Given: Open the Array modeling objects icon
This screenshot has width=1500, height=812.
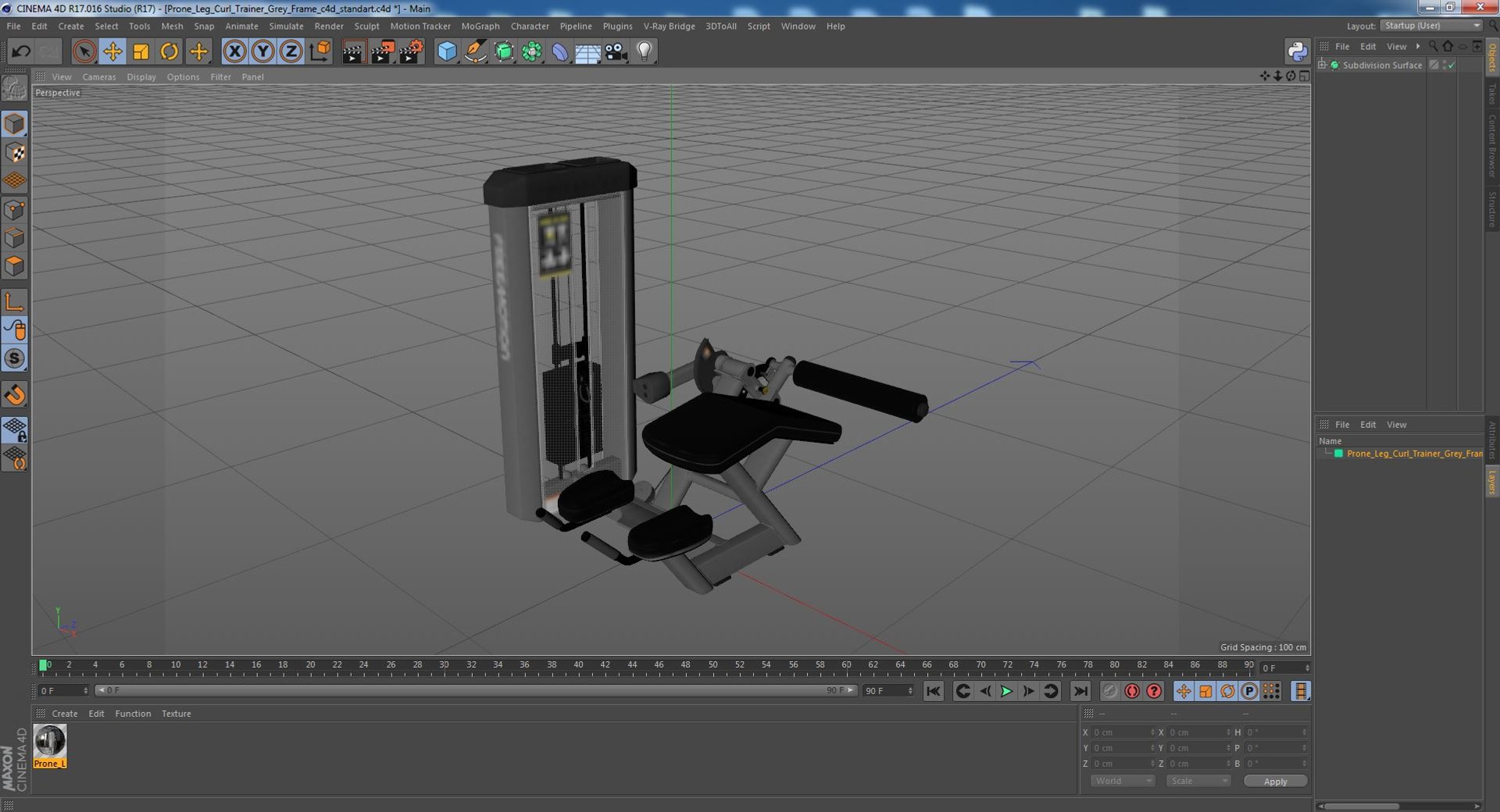Looking at the screenshot, I should [x=532, y=52].
